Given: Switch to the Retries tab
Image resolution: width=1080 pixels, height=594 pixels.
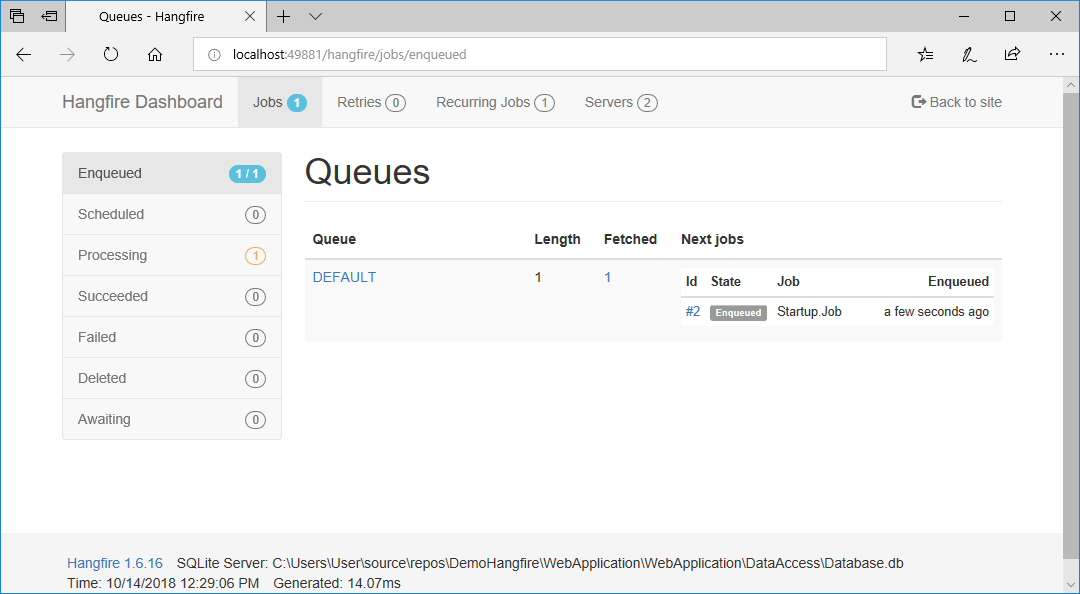Looking at the screenshot, I should 371,103.
